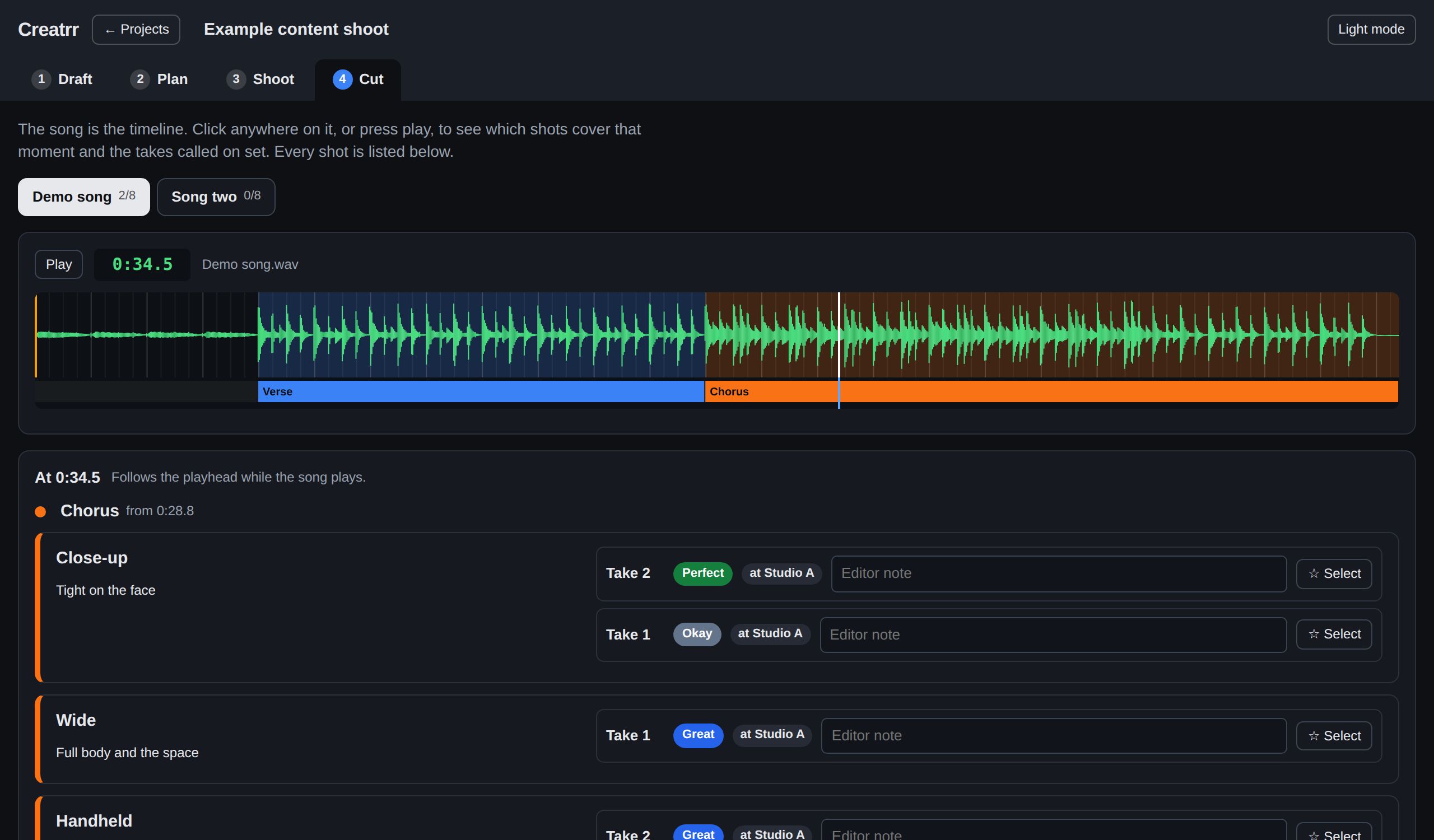Open the Shoot step tab
1434x840 pixels.
point(260,79)
